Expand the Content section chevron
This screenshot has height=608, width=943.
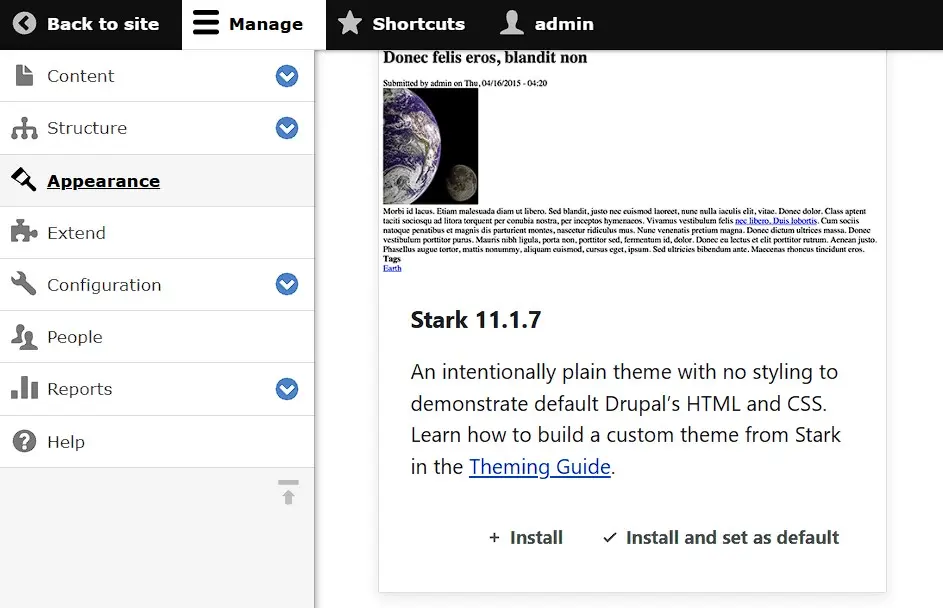tap(287, 75)
